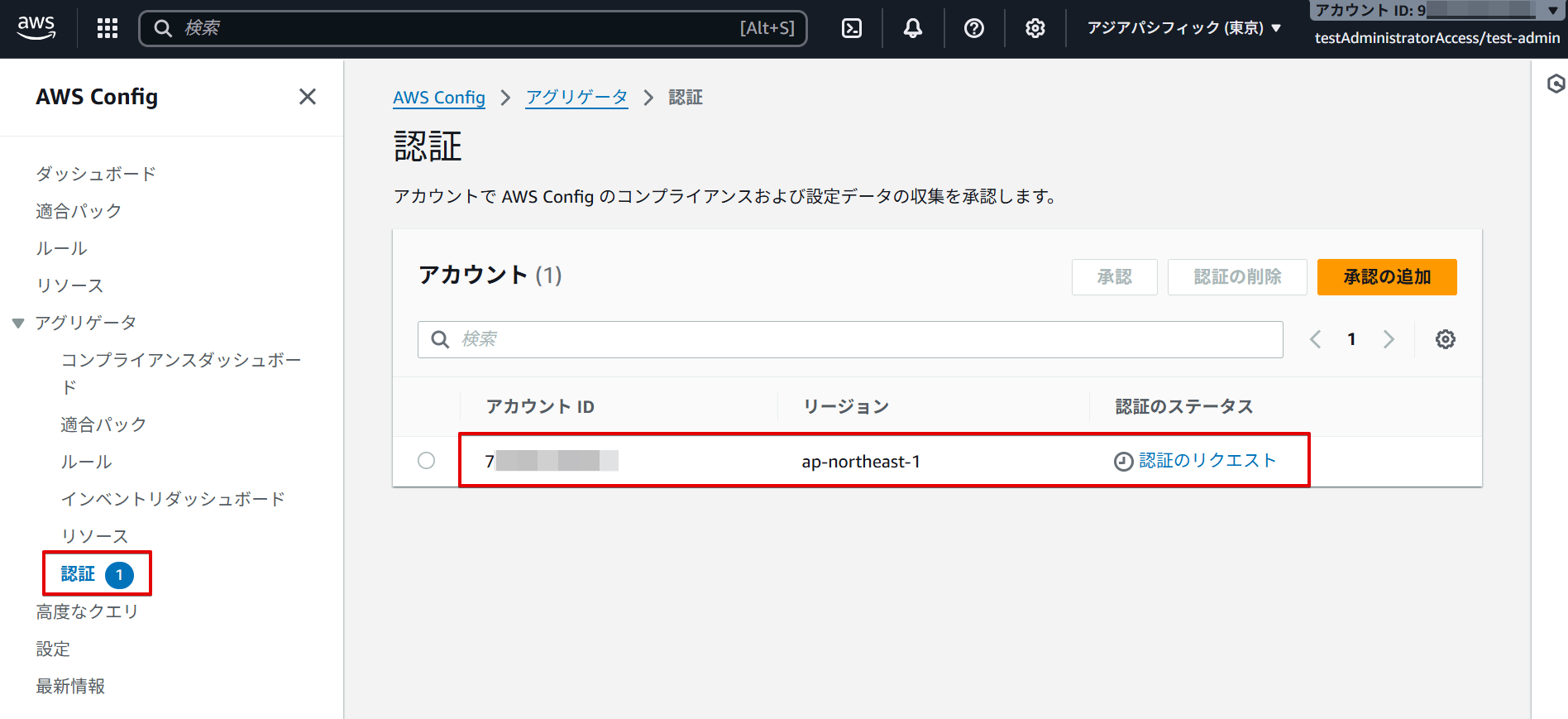This screenshot has height=719, width=1568.
Task: Click the アグリゲータ breadcrumb link
Action: tap(576, 98)
